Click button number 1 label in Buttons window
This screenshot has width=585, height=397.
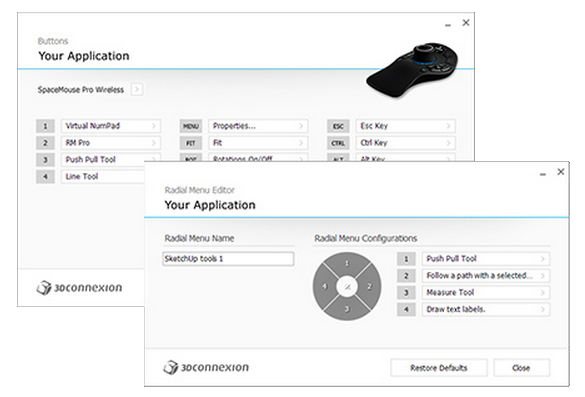46,126
